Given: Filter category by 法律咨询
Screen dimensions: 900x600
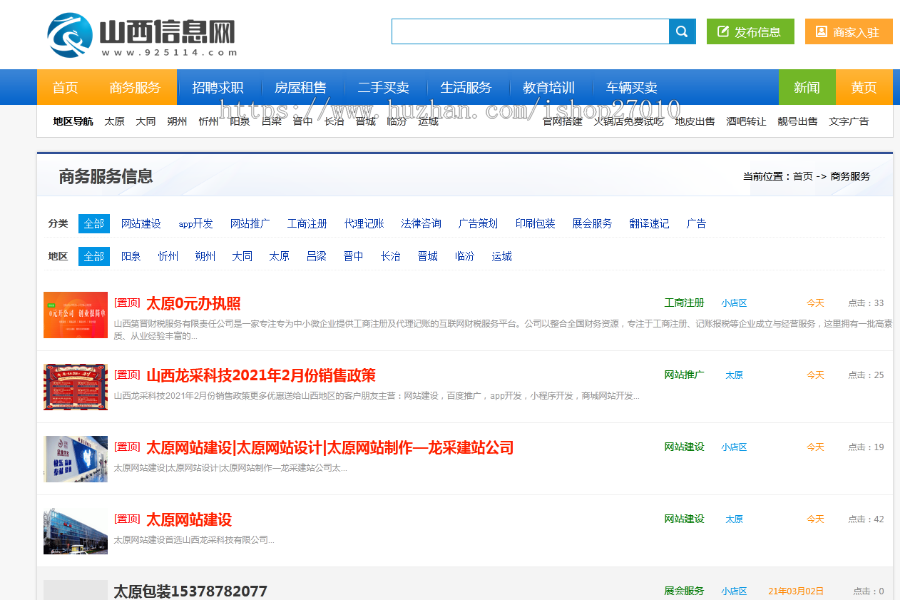Looking at the screenshot, I should tap(421, 223).
